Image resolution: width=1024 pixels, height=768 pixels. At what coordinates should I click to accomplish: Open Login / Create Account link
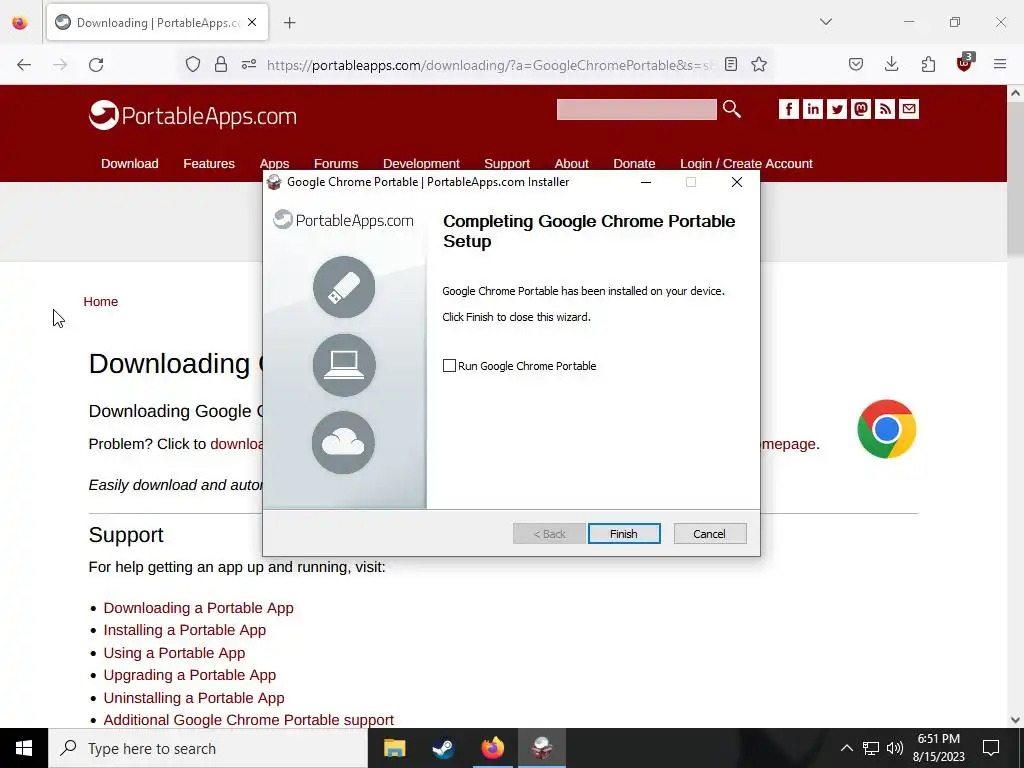[x=746, y=163]
